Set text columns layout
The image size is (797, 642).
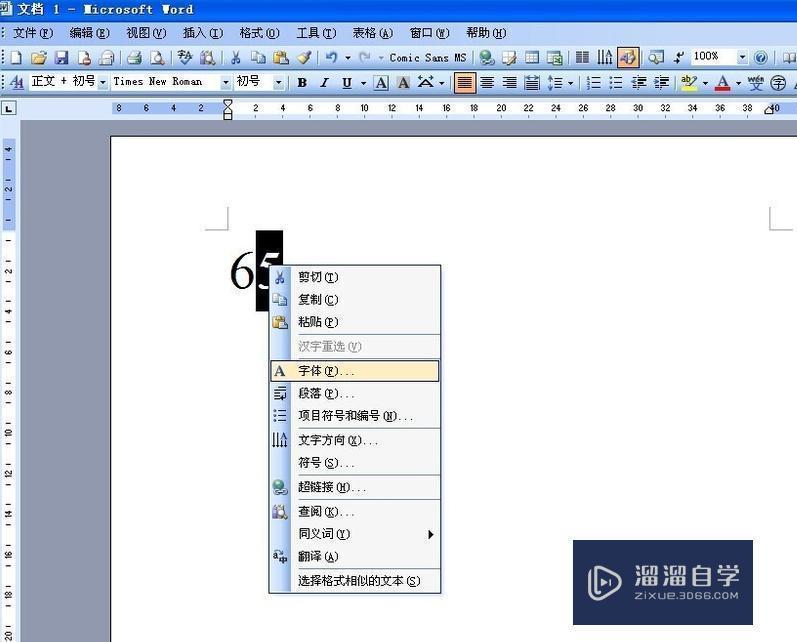tap(582, 57)
